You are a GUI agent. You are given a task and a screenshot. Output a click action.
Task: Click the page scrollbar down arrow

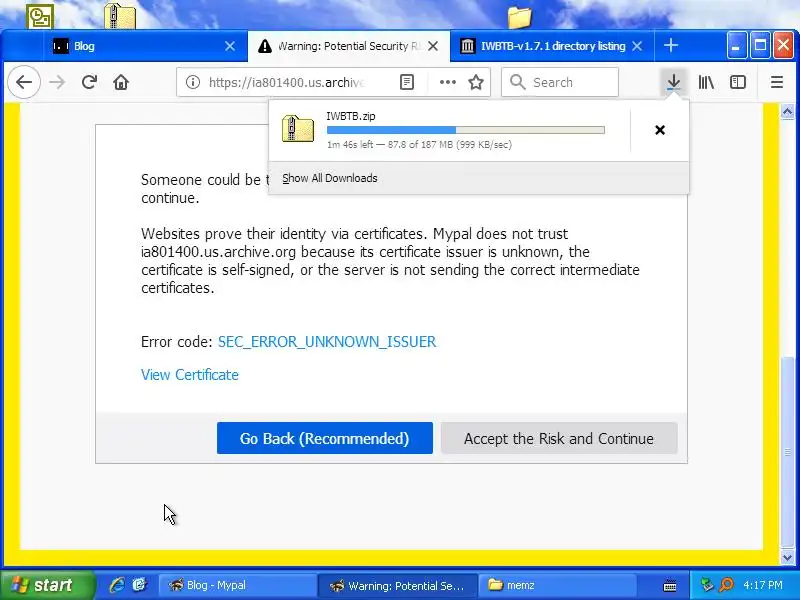point(787,558)
